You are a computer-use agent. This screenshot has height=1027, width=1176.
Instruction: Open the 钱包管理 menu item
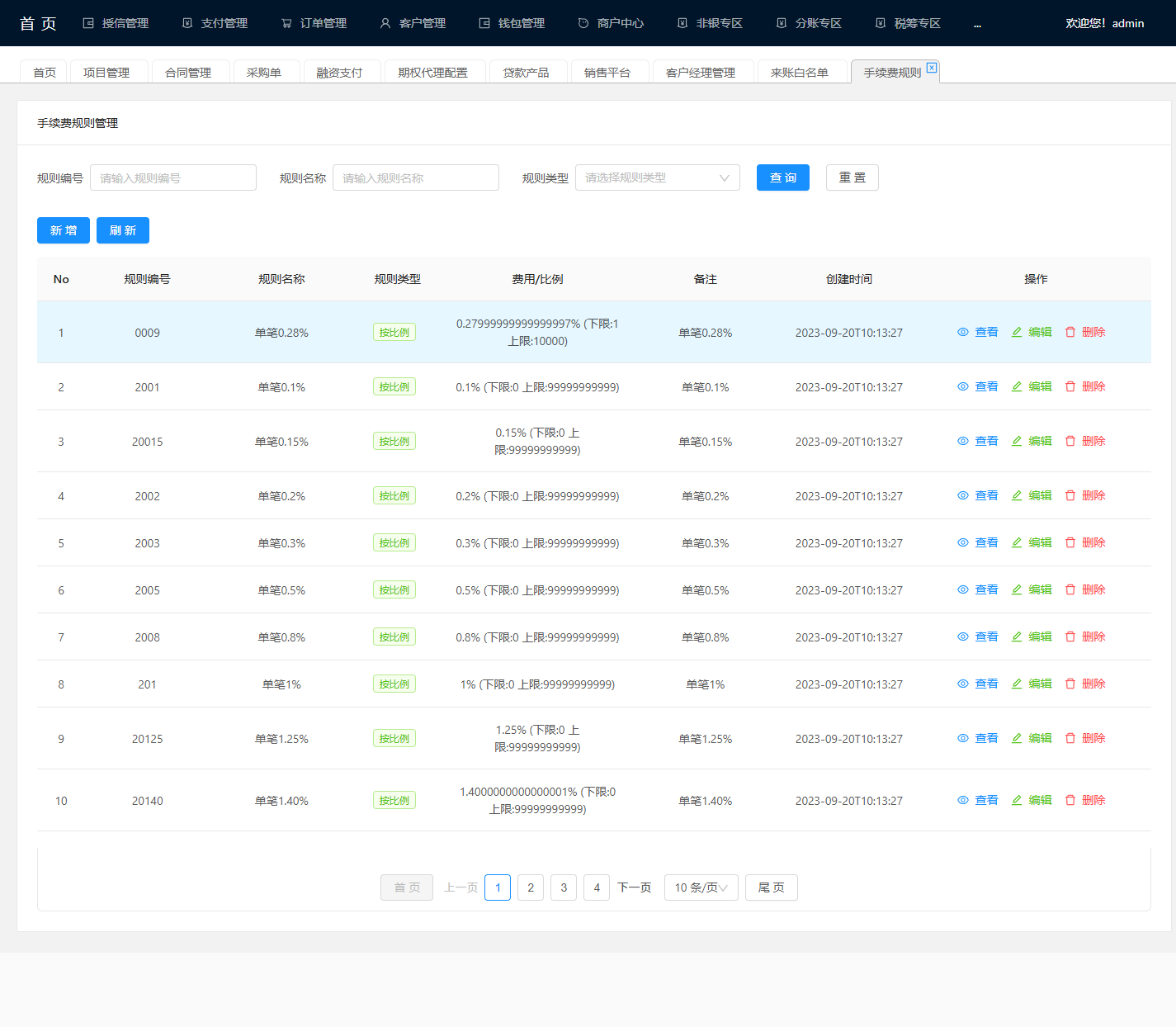coord(512,23)
